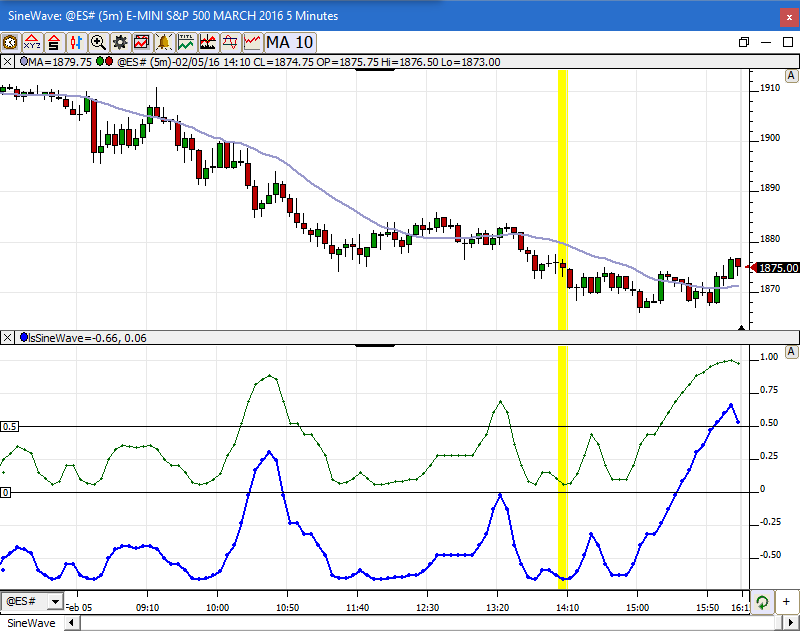Click the restore-down window icon in title bar
800x631 pixels.
[743, 42]
